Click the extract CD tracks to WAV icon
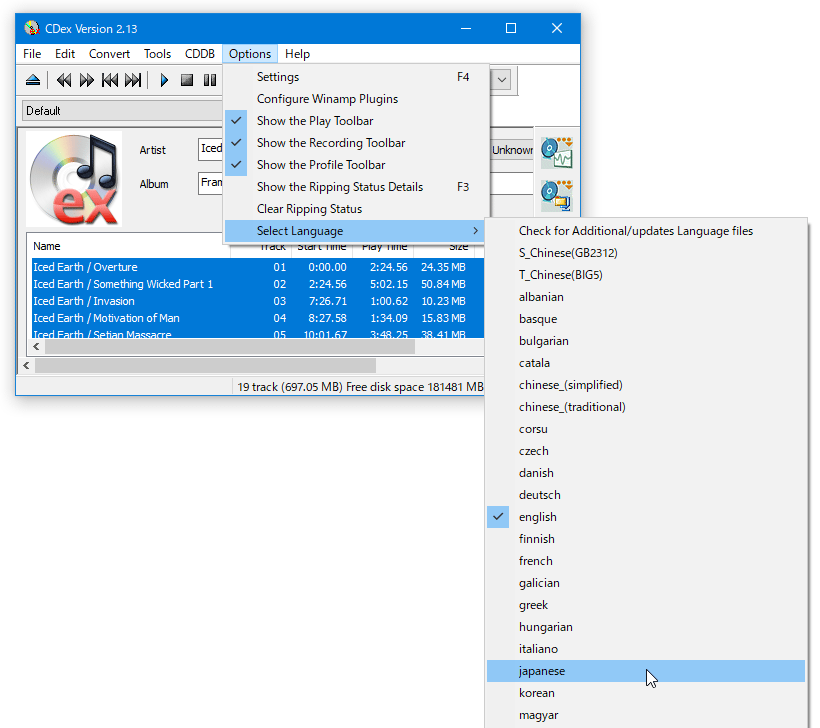 point(557,153)
